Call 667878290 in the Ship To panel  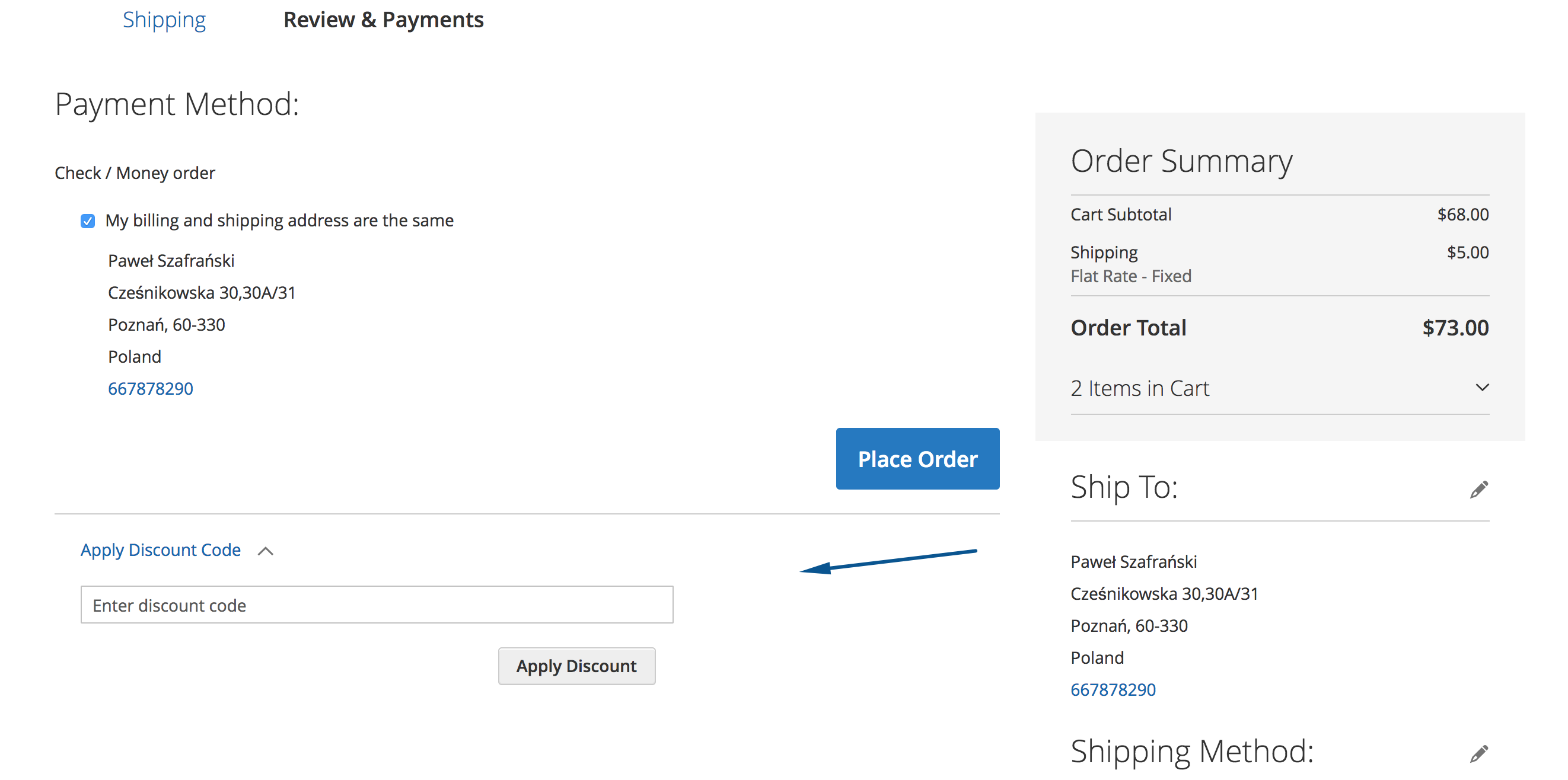[1113, 689]
